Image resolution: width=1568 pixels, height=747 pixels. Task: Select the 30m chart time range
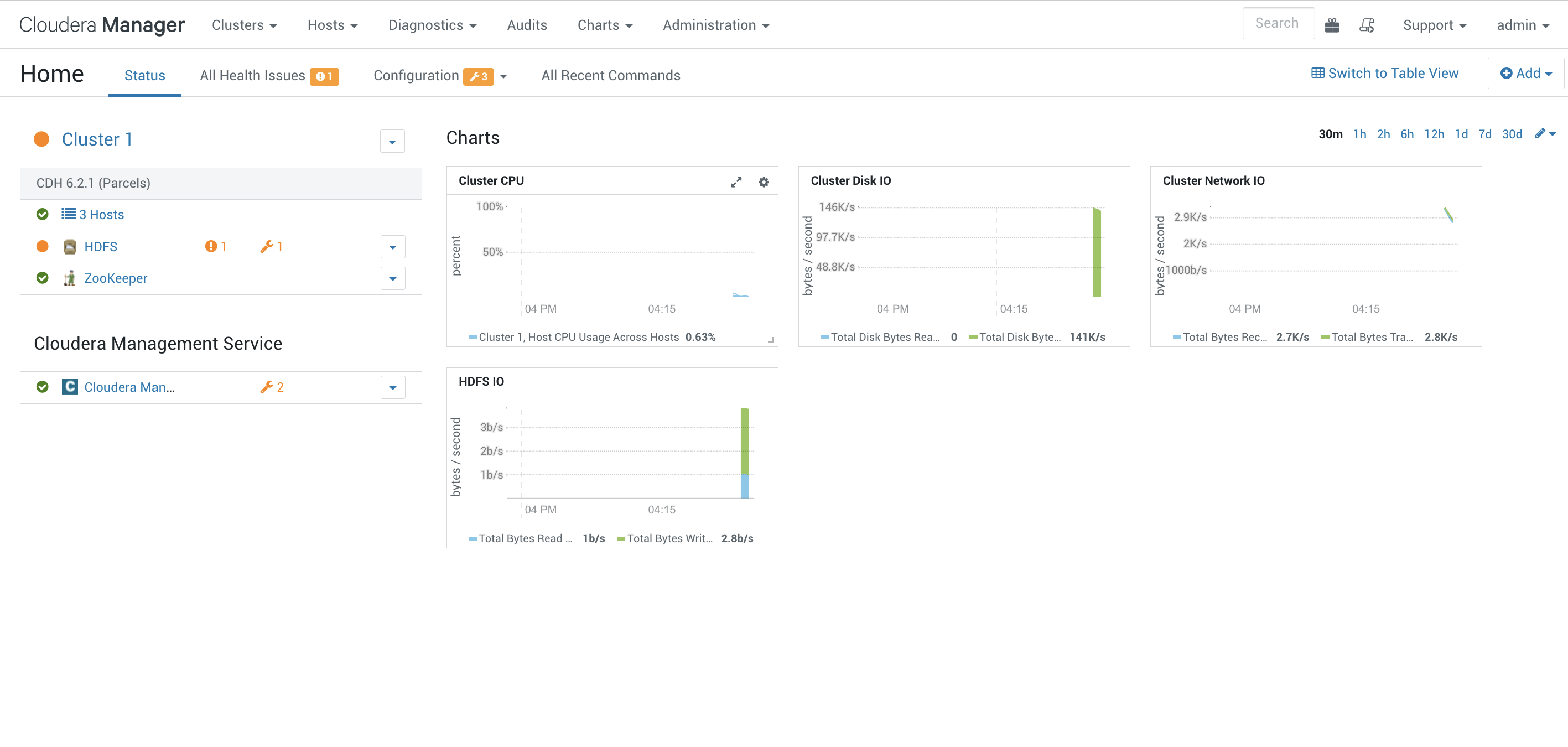click(1330, 134)
